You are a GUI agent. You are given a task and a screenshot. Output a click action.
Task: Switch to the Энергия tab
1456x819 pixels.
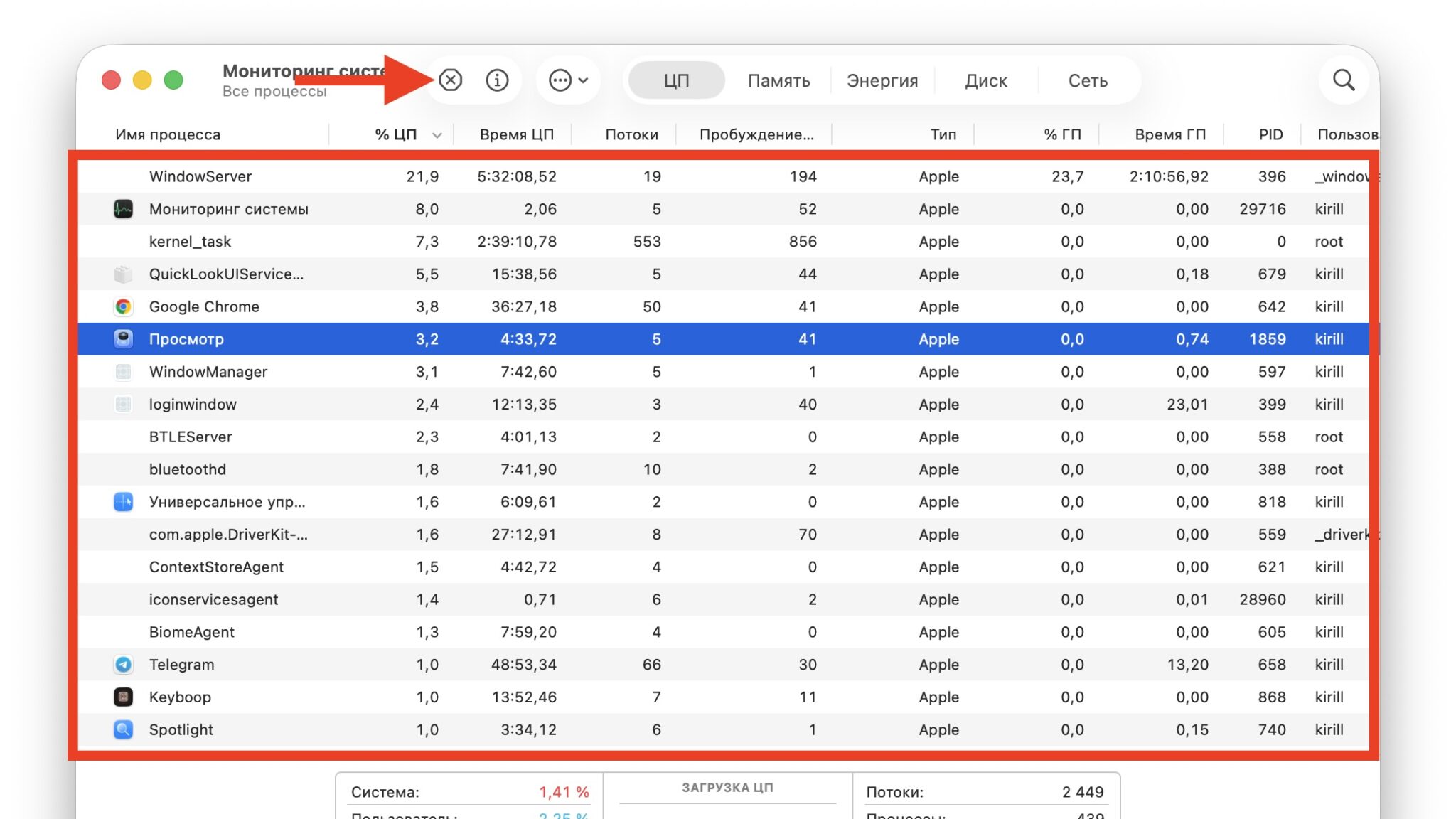pyautogui.click(x=882, y=81)
